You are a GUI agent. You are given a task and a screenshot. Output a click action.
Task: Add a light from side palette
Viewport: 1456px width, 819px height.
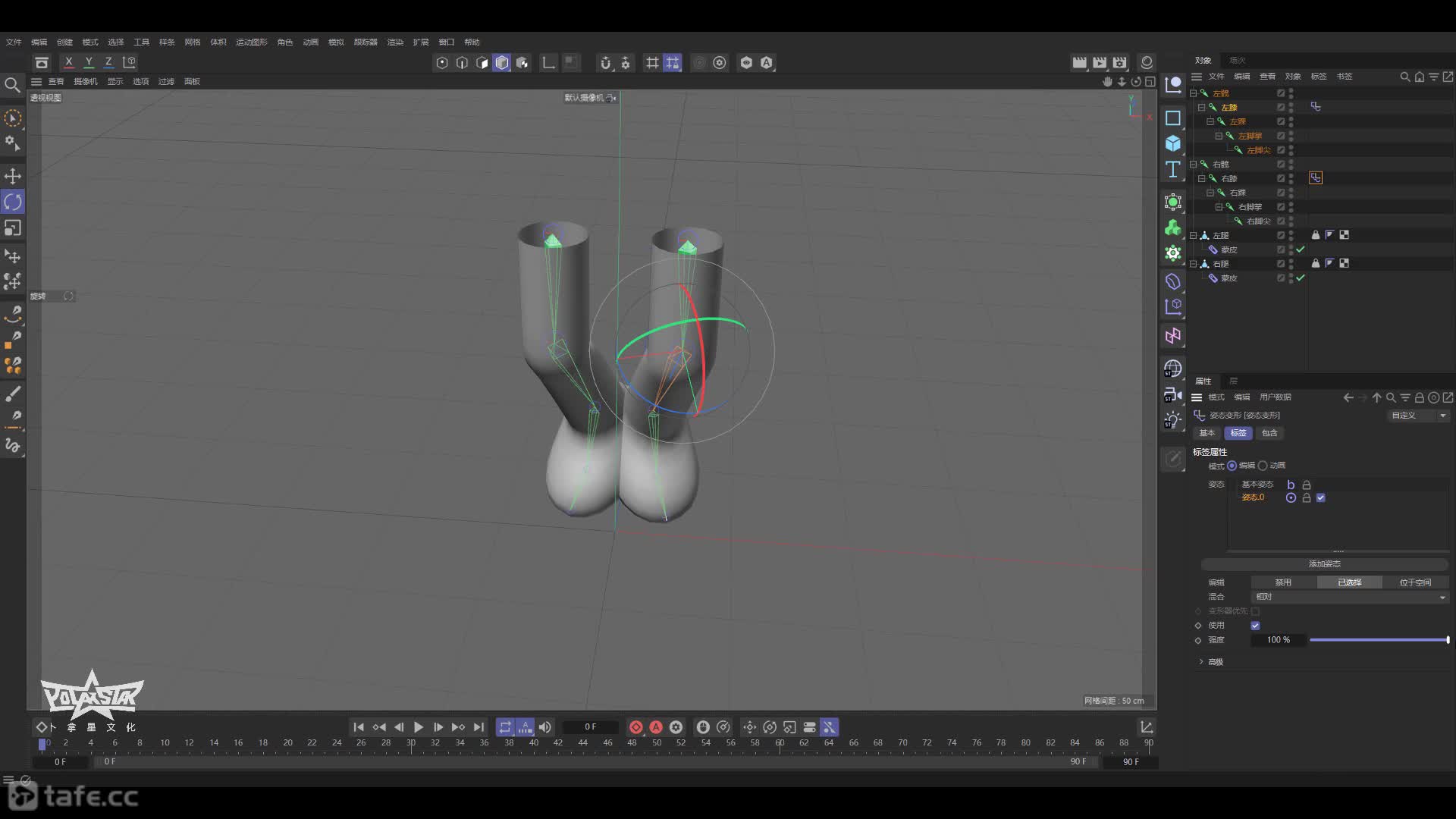(1173, 420)
